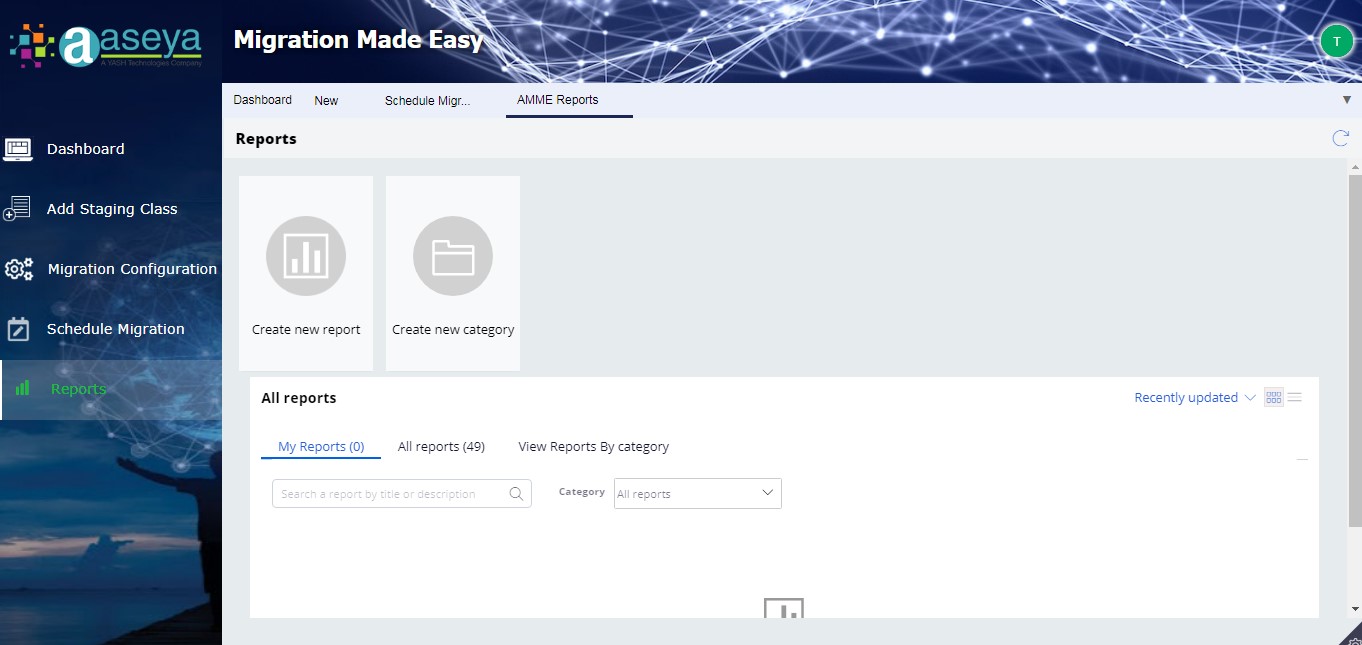Image resolution: width=1362 pixels, height=645 pixels.
Task: Switch to grid view of reports
Action: (1274, 397)
